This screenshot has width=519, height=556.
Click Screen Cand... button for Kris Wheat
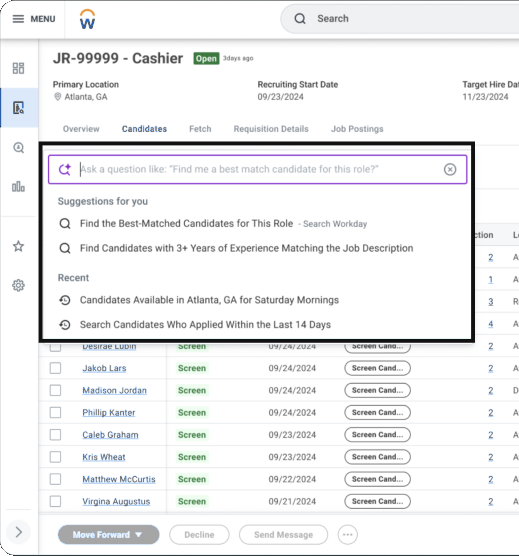click(x=378, y=457)
